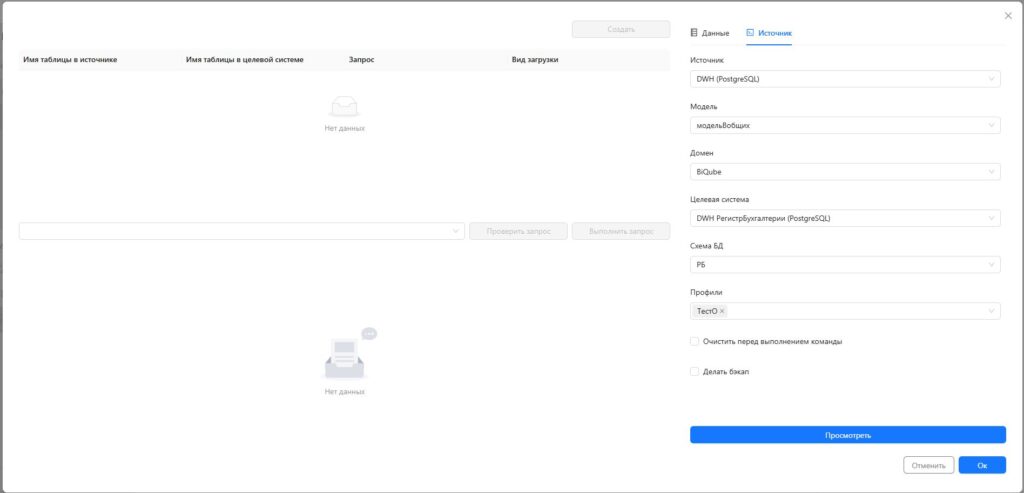Click the Имя таблицы в источнике column header

tap(71, 59)
